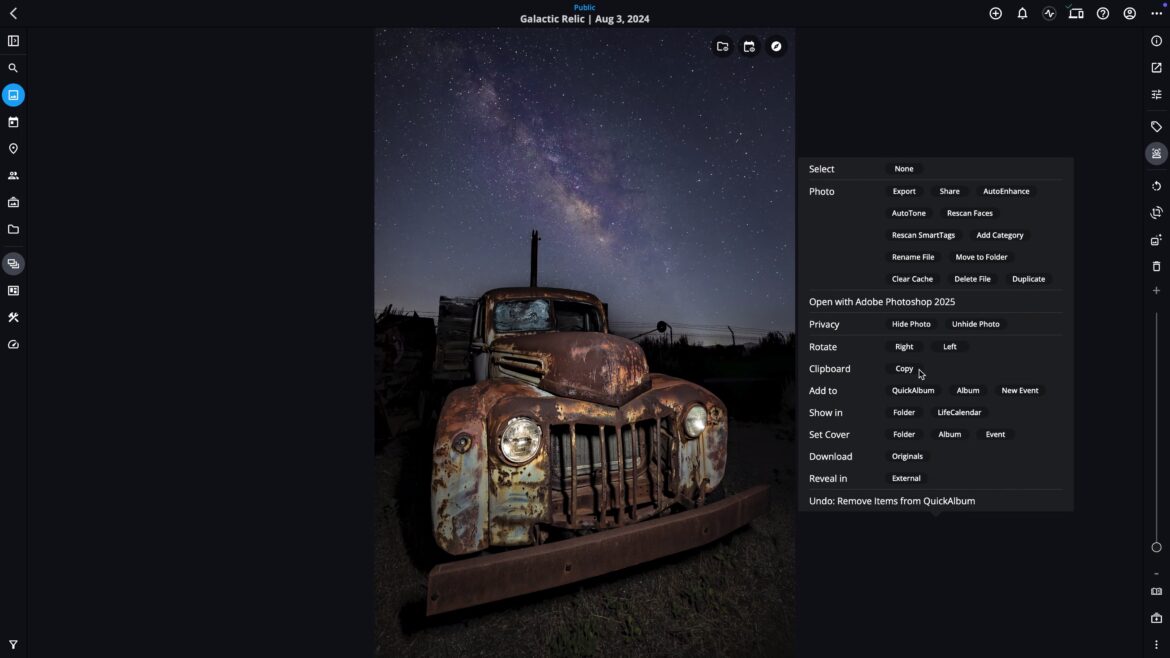Viewport: 1170px width, 658px height.
Task: Open the three-dot more menu at top right
Action: tap(1156, 14)
